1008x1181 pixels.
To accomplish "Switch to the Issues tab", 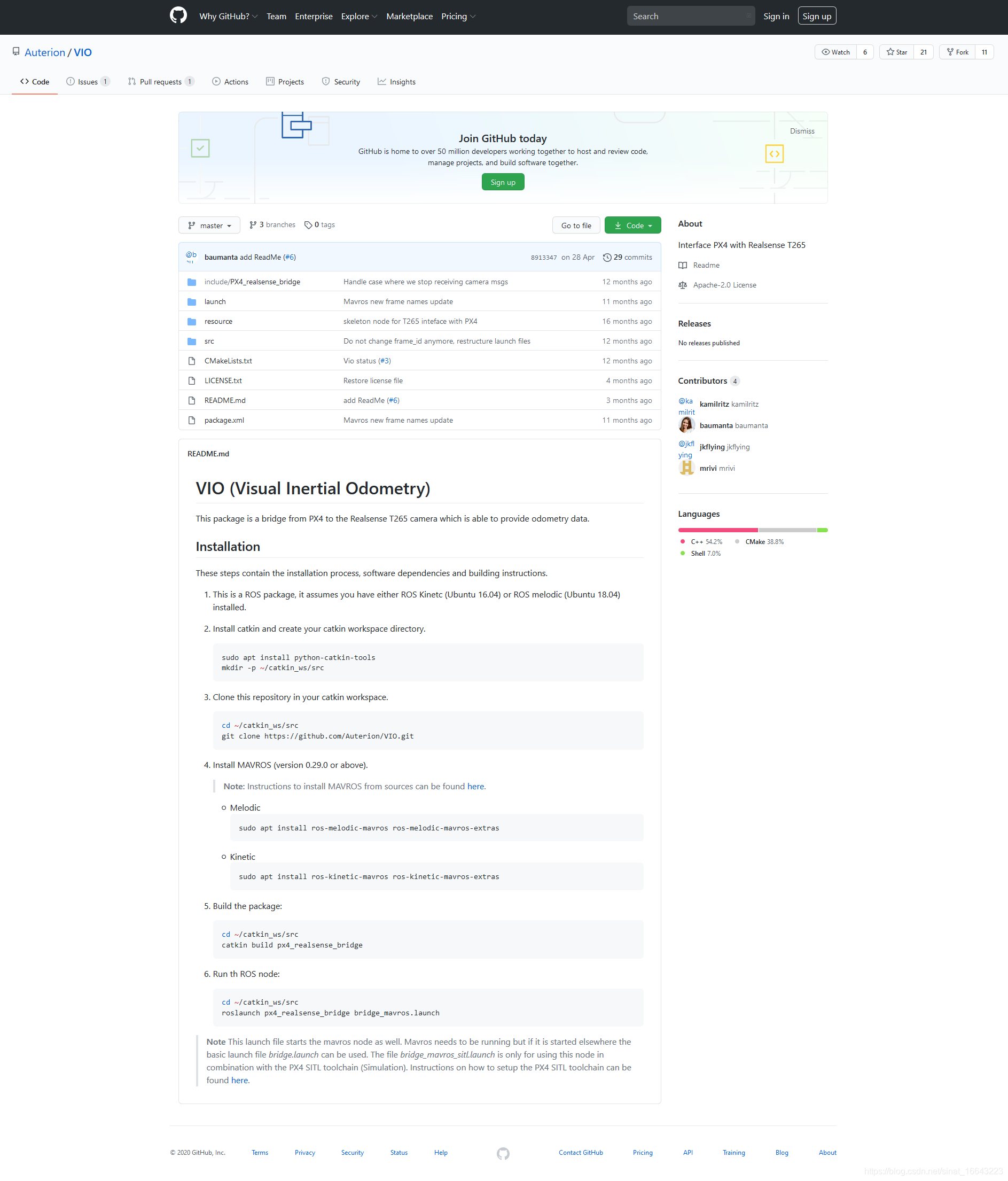I will [x=88, y=82].
